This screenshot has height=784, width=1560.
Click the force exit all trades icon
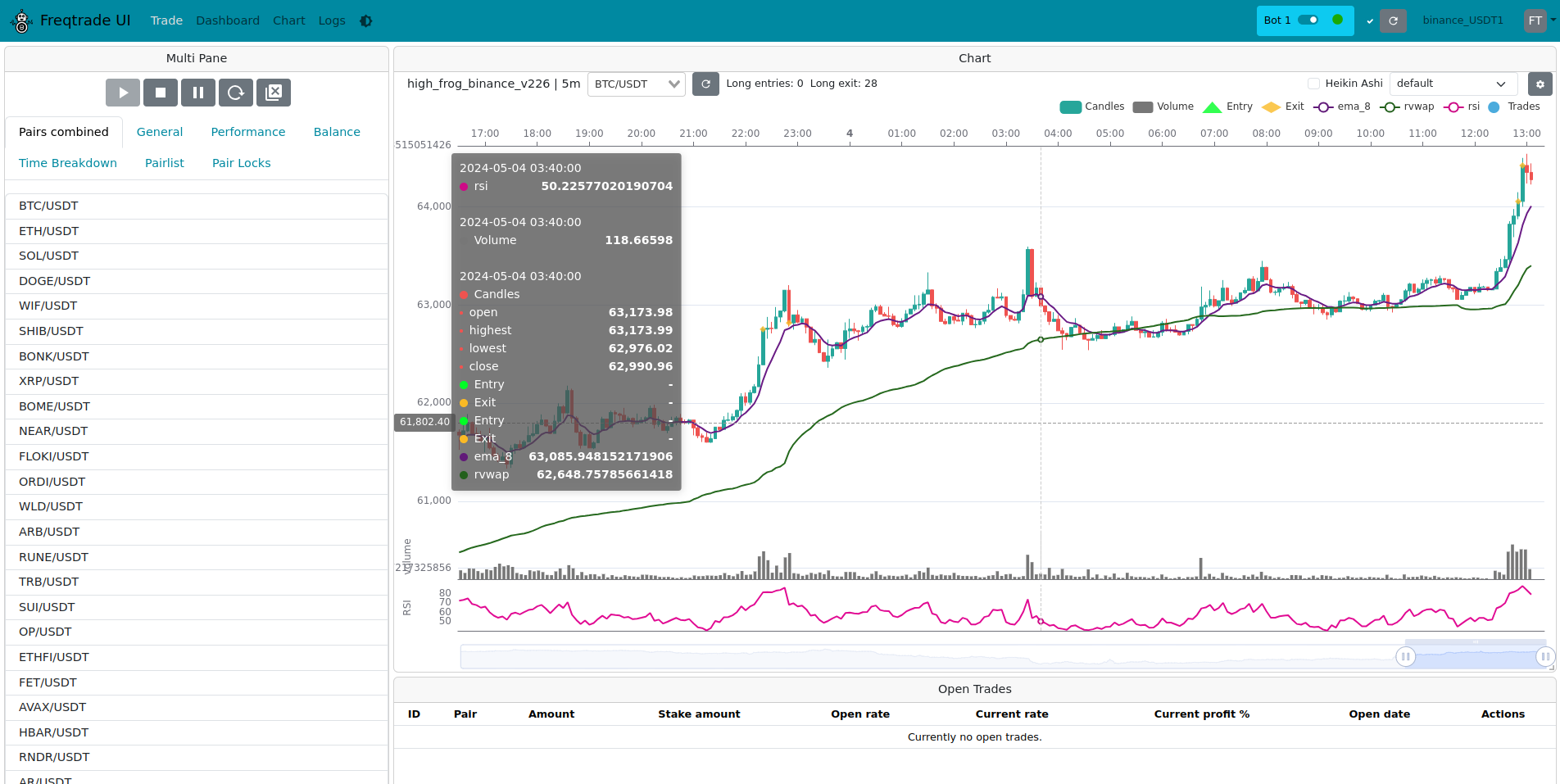pos(274,93)
